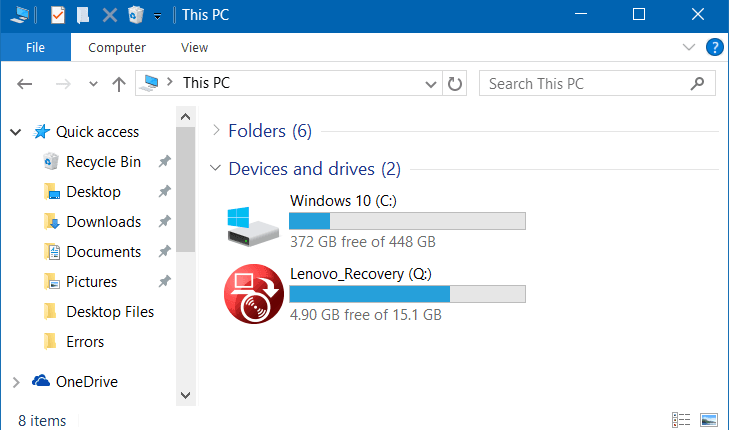Screen dimensions: 729x430
Task: Click the Recycle Bin icon in the title bar
Action: coord(136,15)
